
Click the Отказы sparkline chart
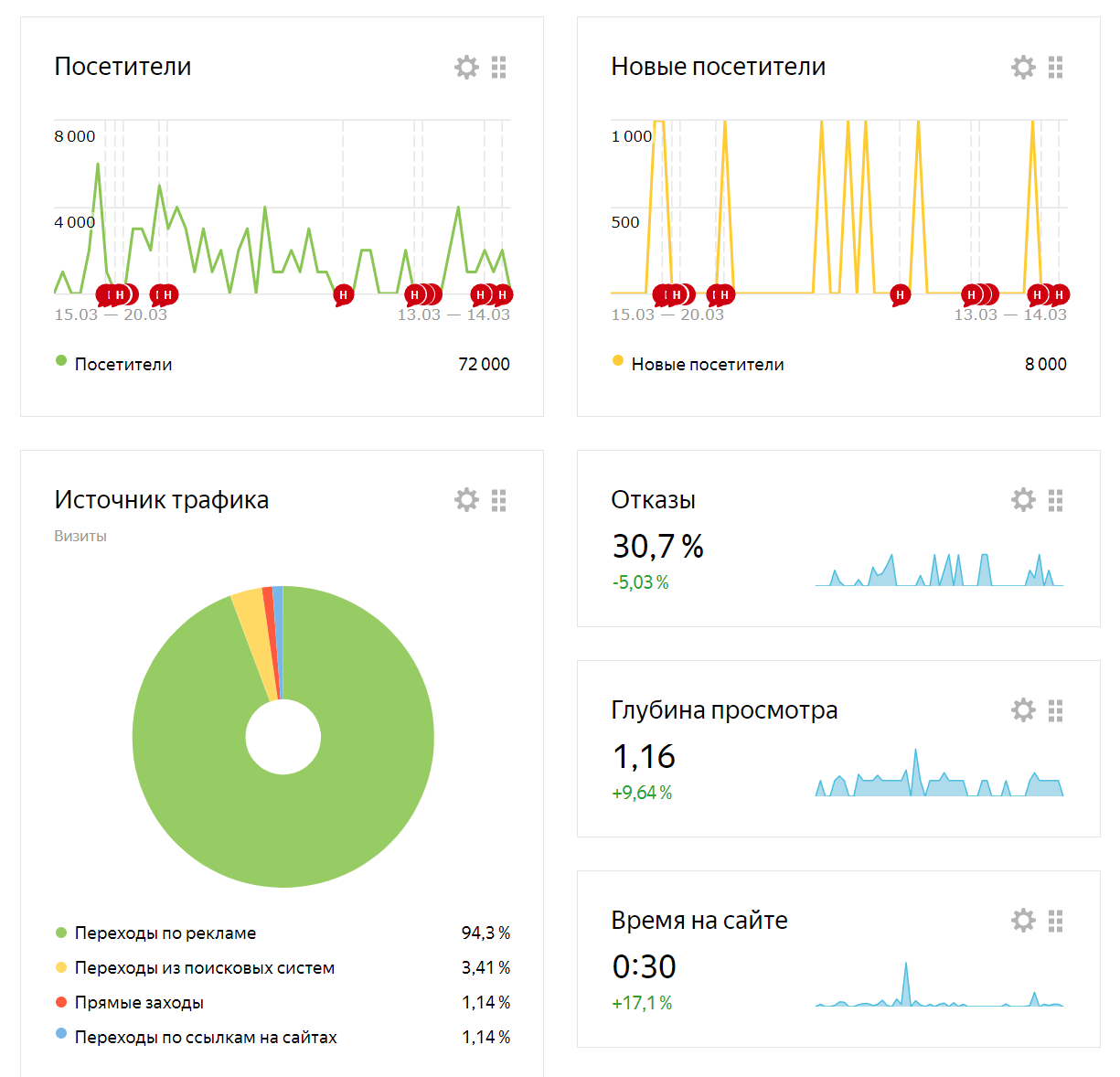coord(939,569)
